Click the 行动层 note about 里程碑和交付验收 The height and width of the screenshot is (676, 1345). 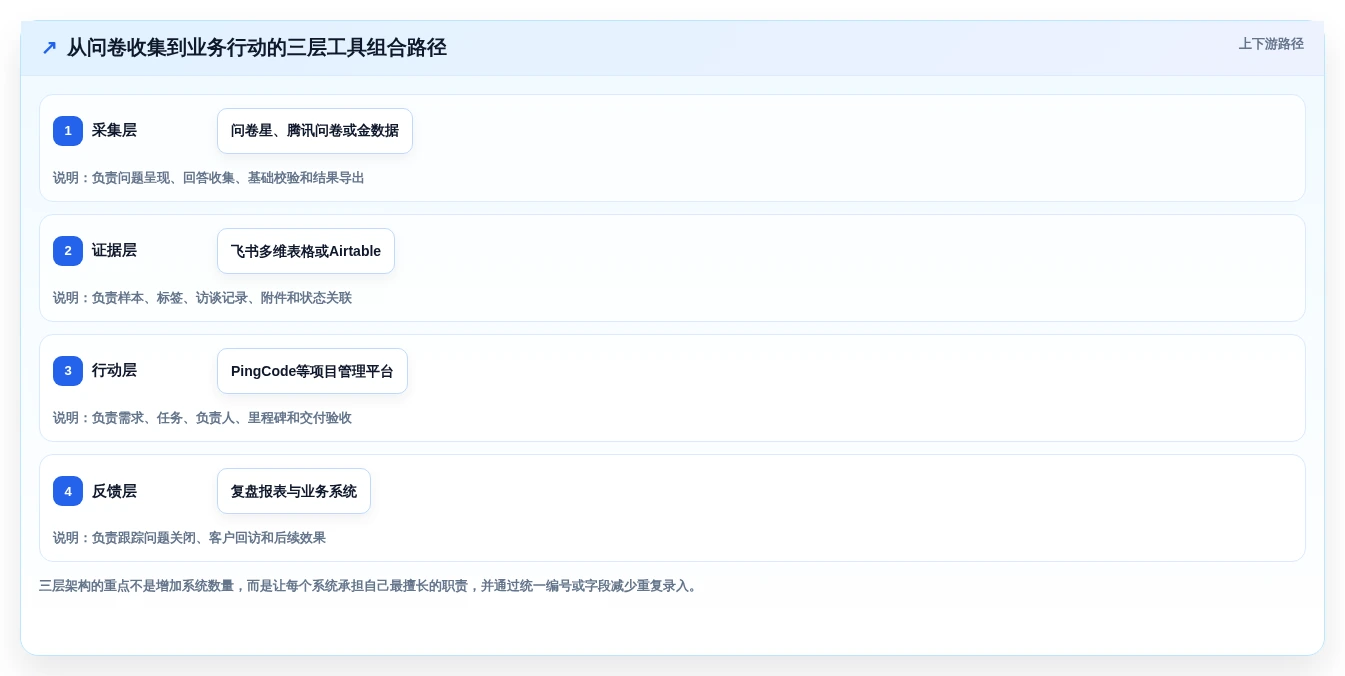click(x=202, y=418)
